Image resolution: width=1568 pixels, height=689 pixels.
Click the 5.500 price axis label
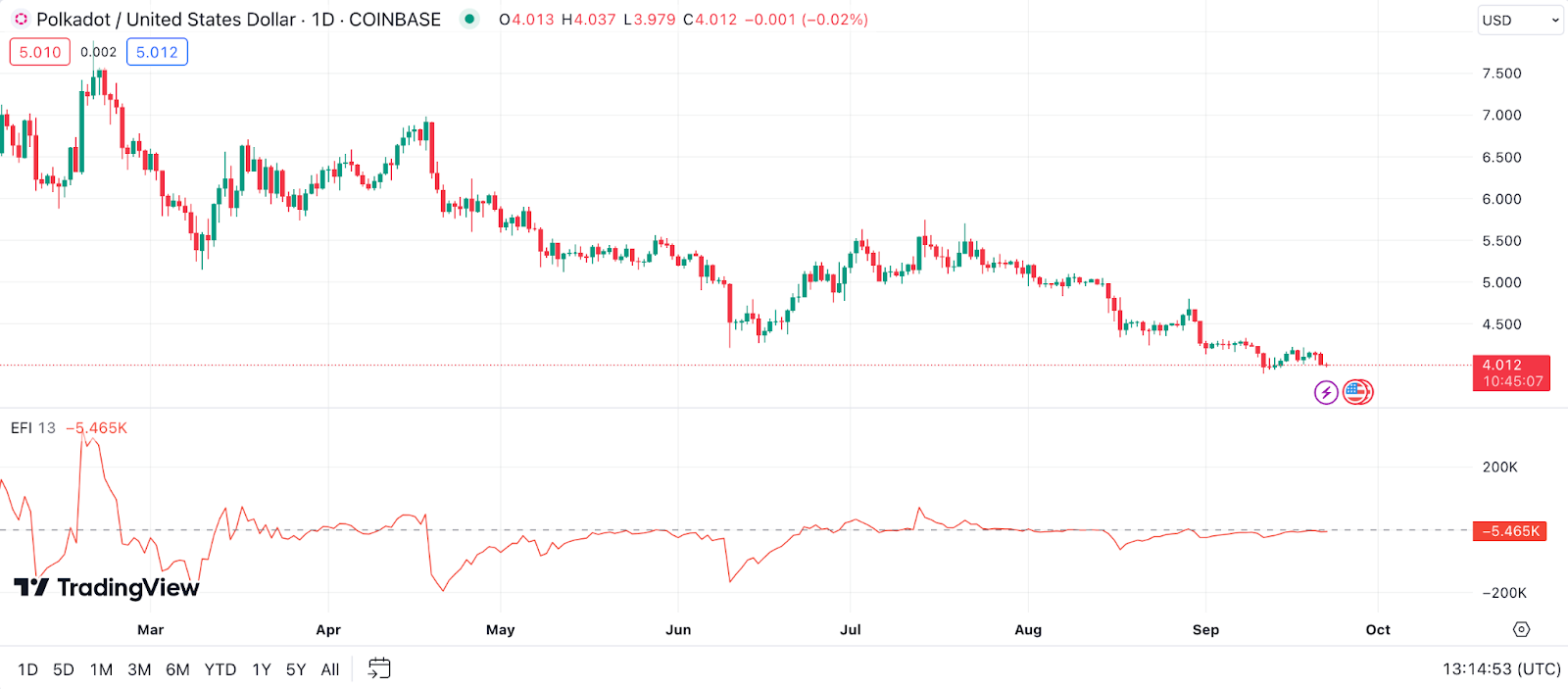tap(1501, 241)
